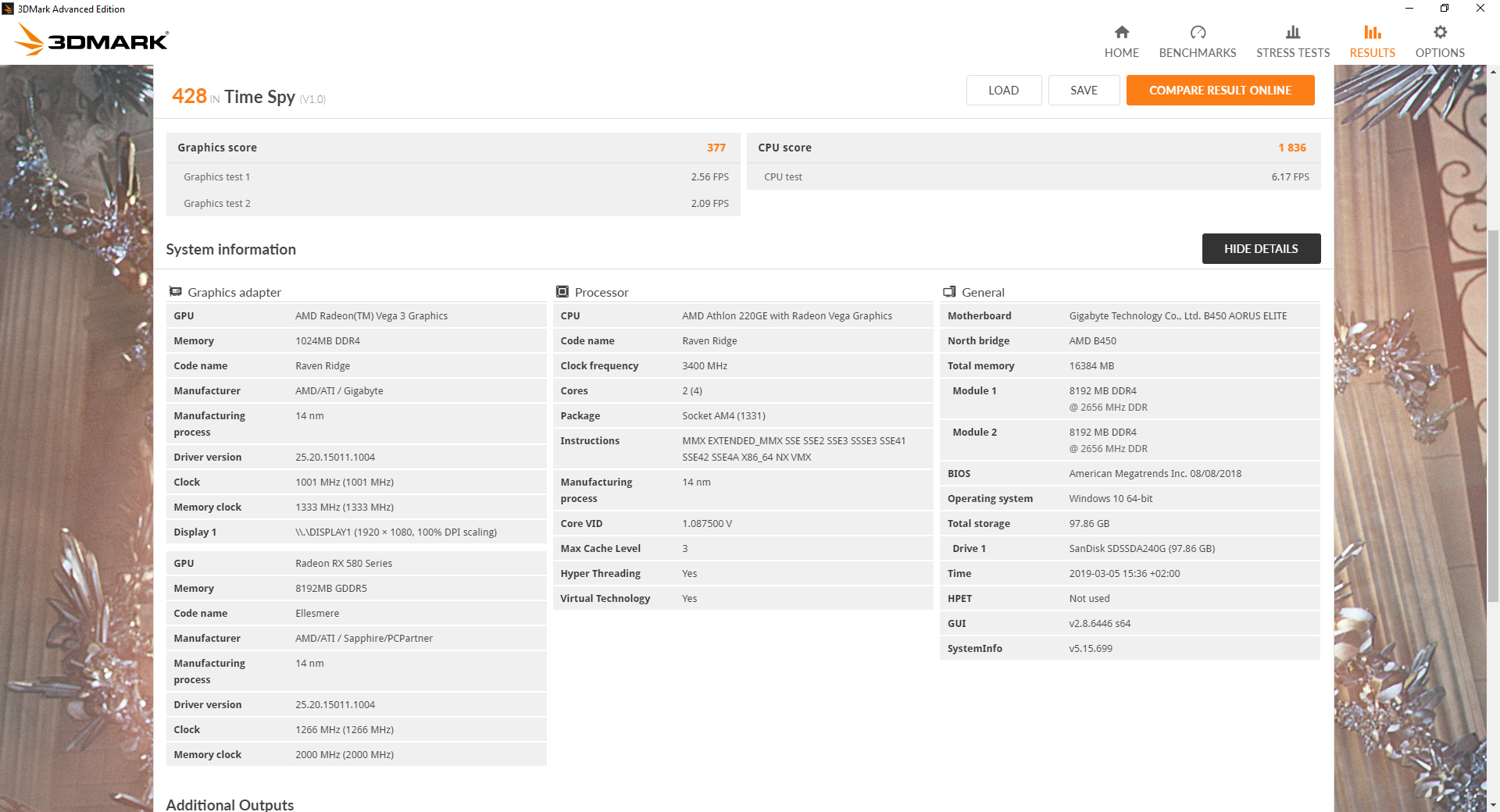
Task: Select the Graphics test 1 row
Action: coord(453,177)
